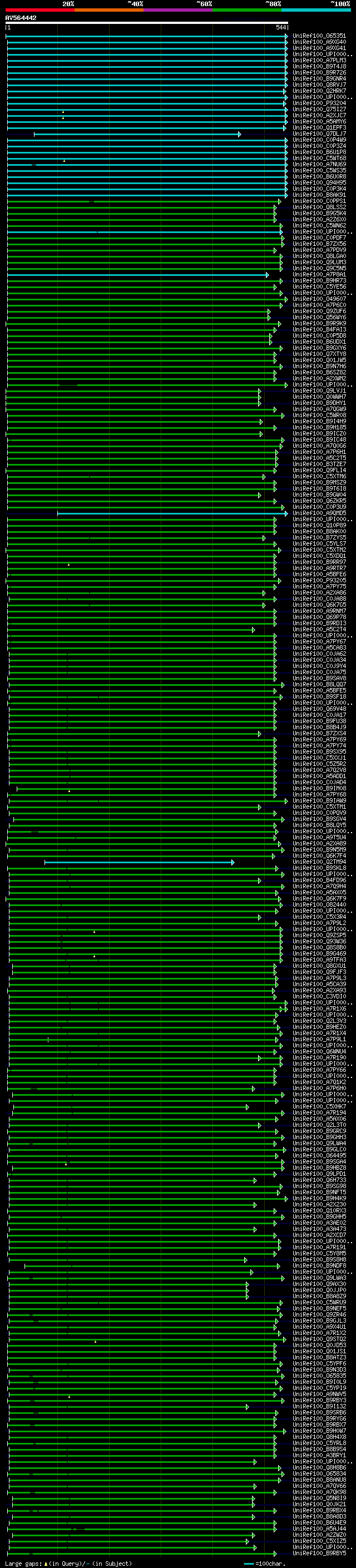The width and height of the screenshot is (356, 1568).
Task: Select hit UniRef100_B9IAW9
Action: 319,801
